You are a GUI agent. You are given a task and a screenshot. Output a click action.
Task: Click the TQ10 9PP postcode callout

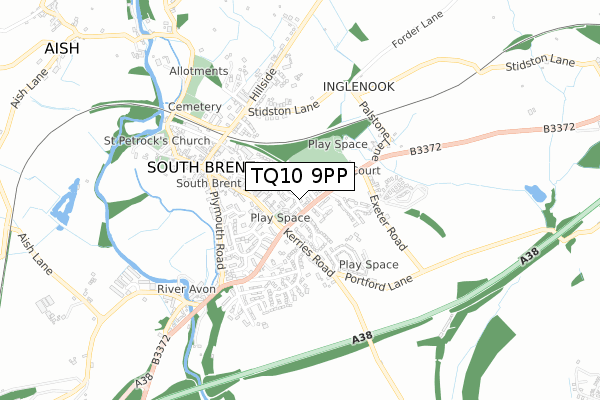[300, 176]
